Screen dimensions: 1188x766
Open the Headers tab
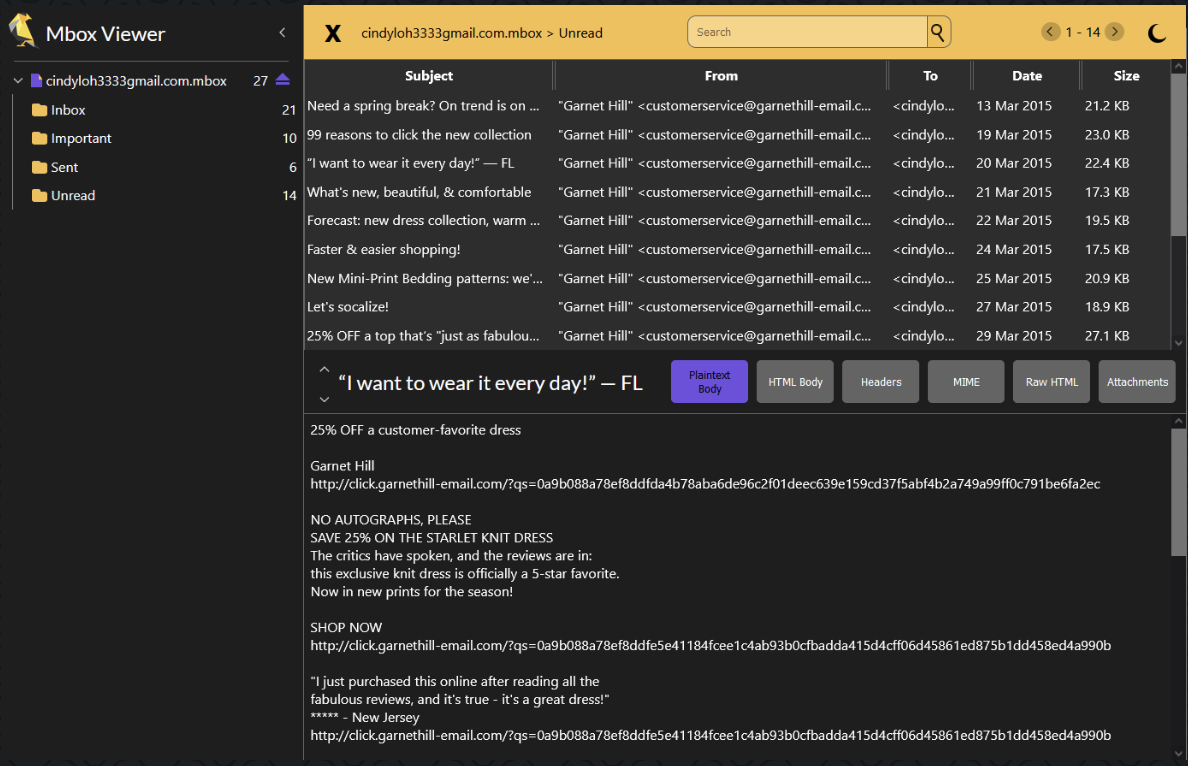click(x=880, y=382)
